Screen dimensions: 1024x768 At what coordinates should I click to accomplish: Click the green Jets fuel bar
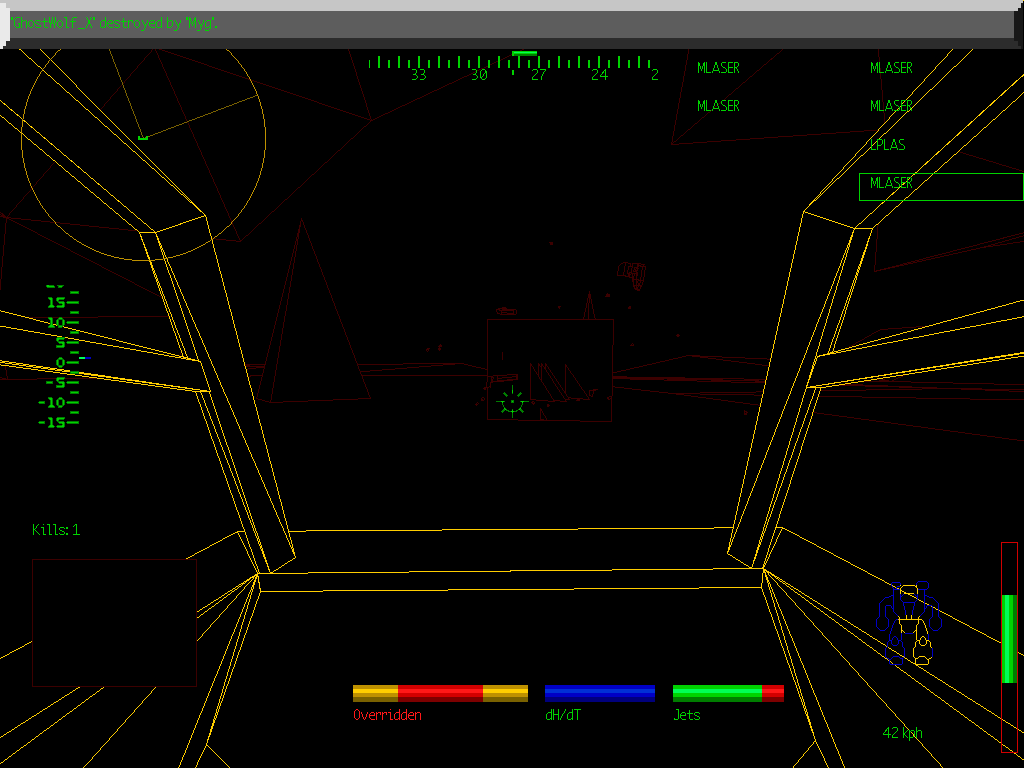[728, 693]
